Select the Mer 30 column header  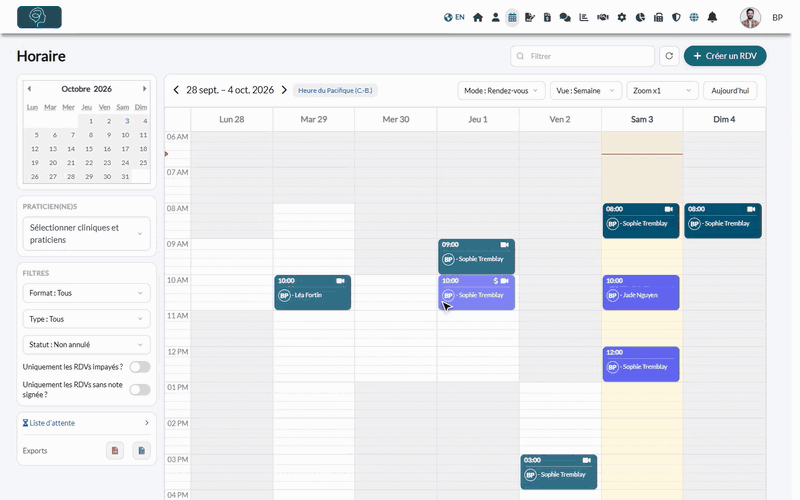pyautogui.click(x=396, y=119)
